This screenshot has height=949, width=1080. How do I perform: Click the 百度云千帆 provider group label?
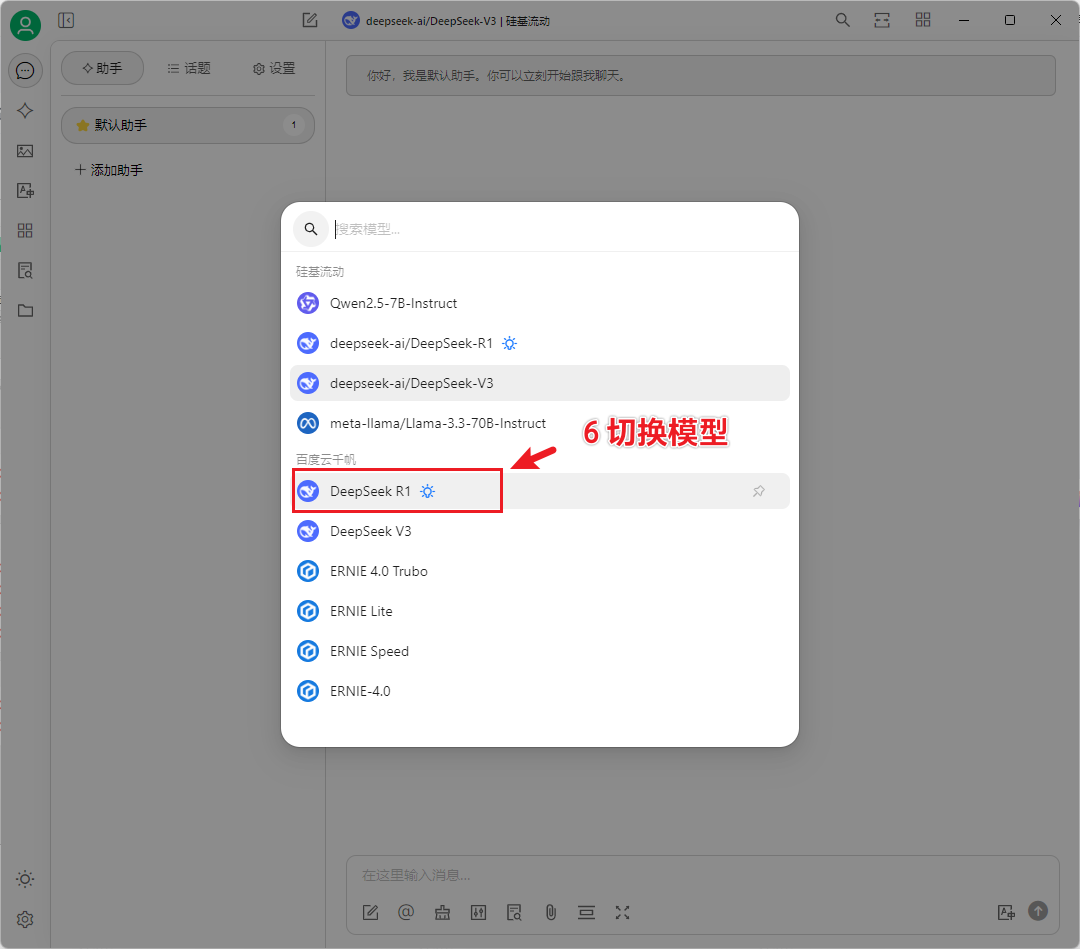(326, 459)
